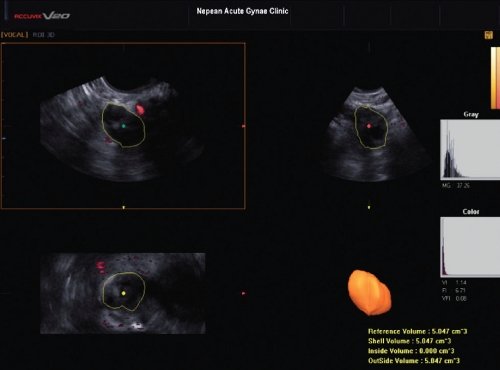Select the orange 3D rendered volume model

tap(369, 293)
